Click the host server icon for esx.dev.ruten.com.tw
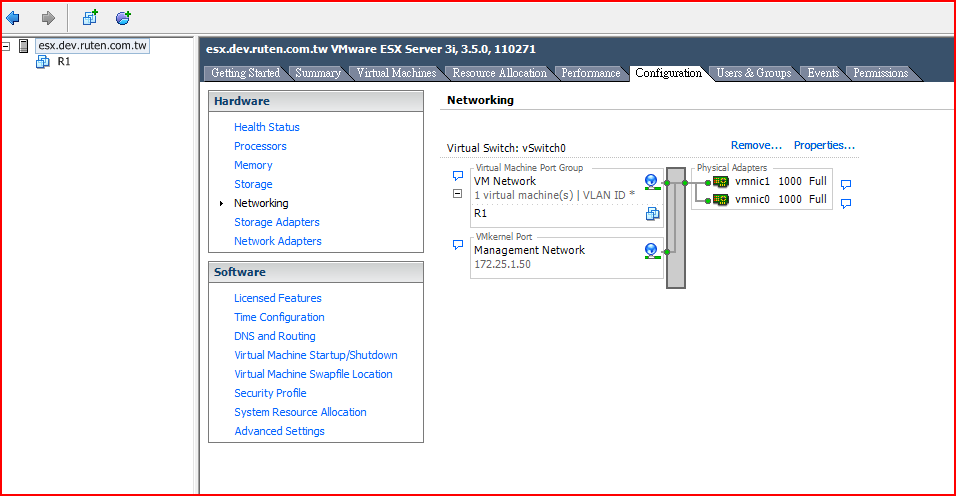Viewport: 956px width, 496px height. [x=24, y=46]
